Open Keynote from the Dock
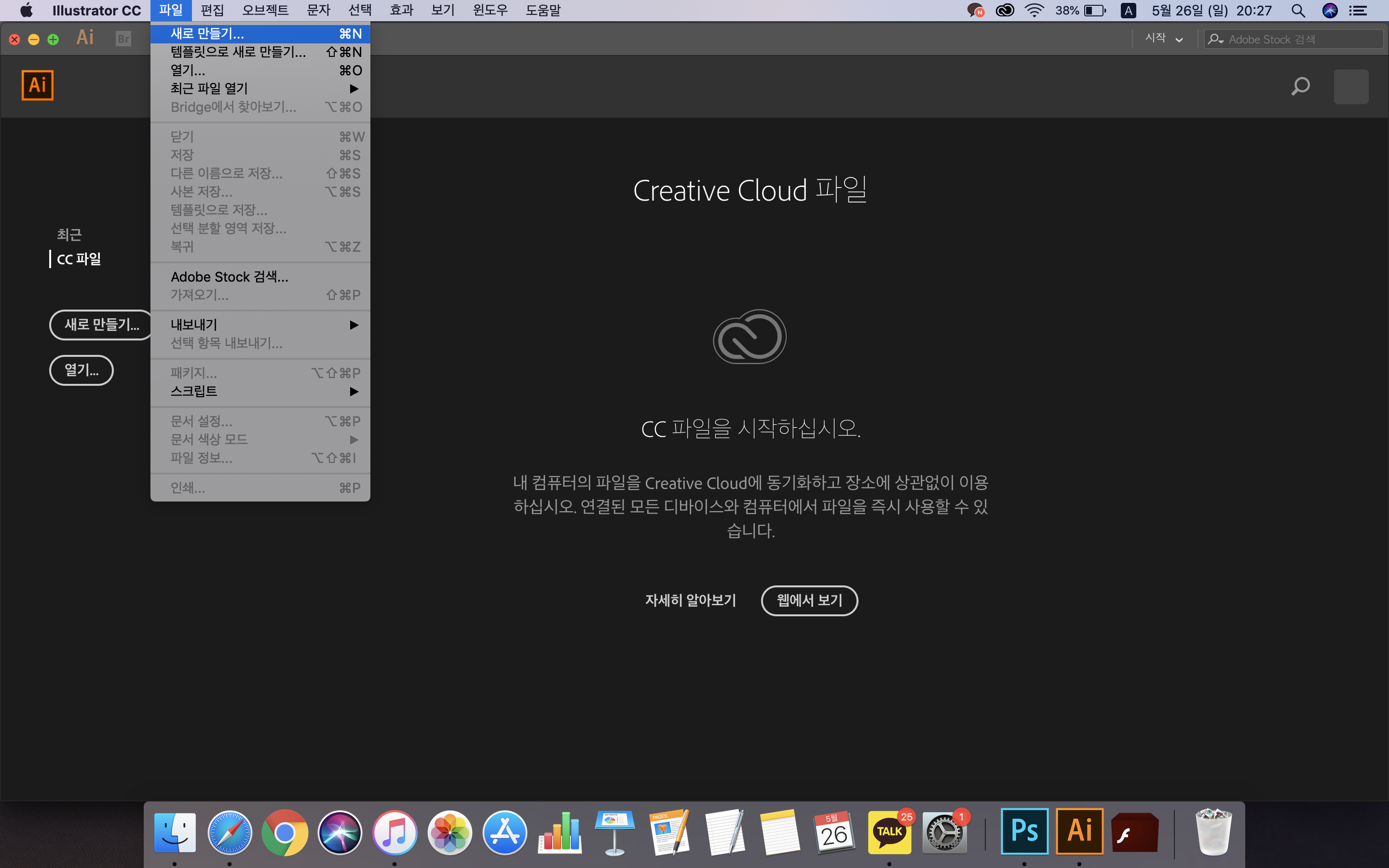The height and width of the screenshot is (868, 1389). tap(615, 832)
